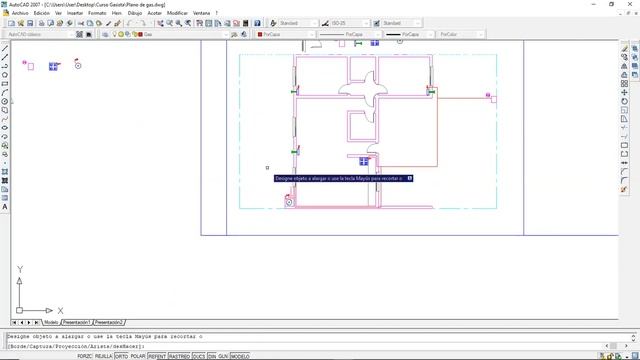Image resolution: width=640 pixels, height=360 pixels.
Task: Click the Open file icon
Action: tap(21, 23)
